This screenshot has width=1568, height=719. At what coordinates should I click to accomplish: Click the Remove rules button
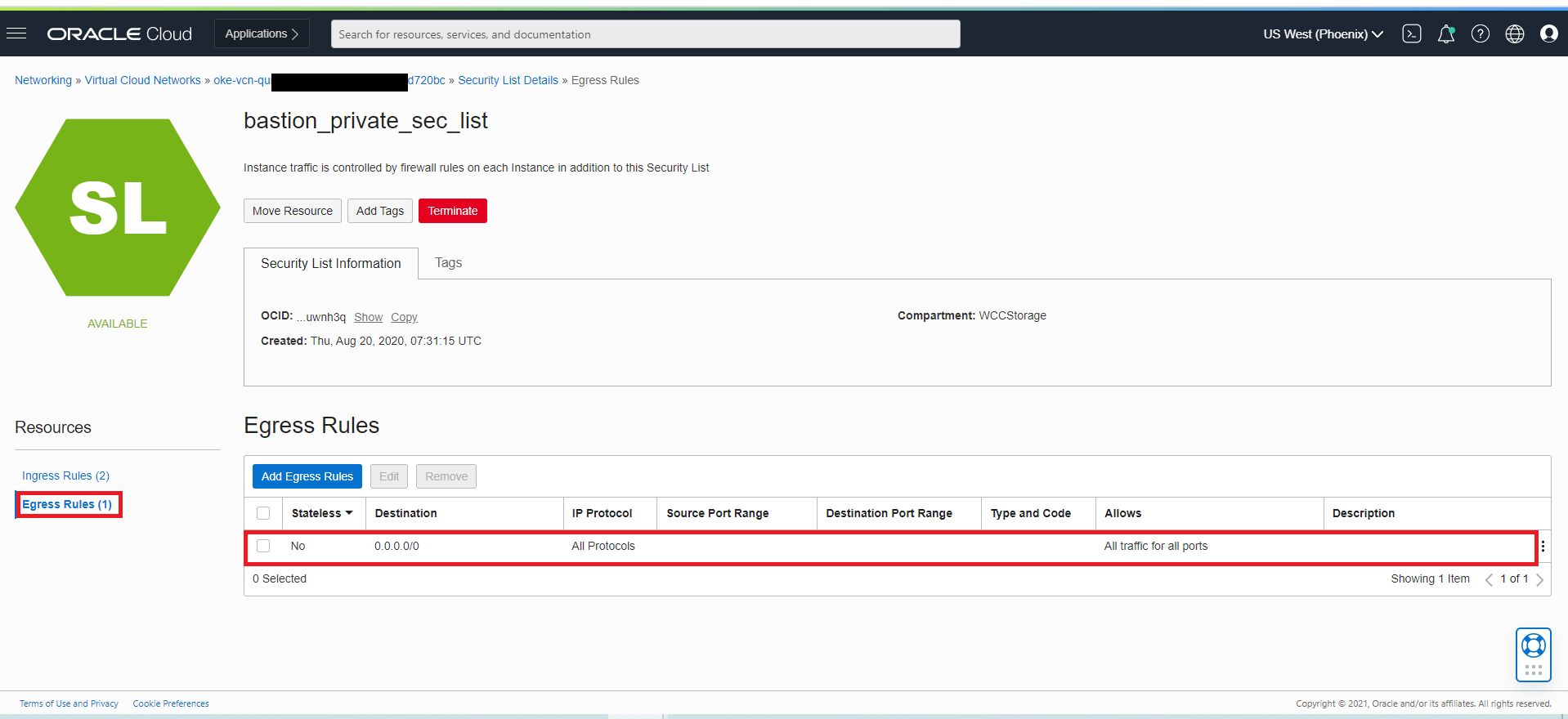(446, 476)
